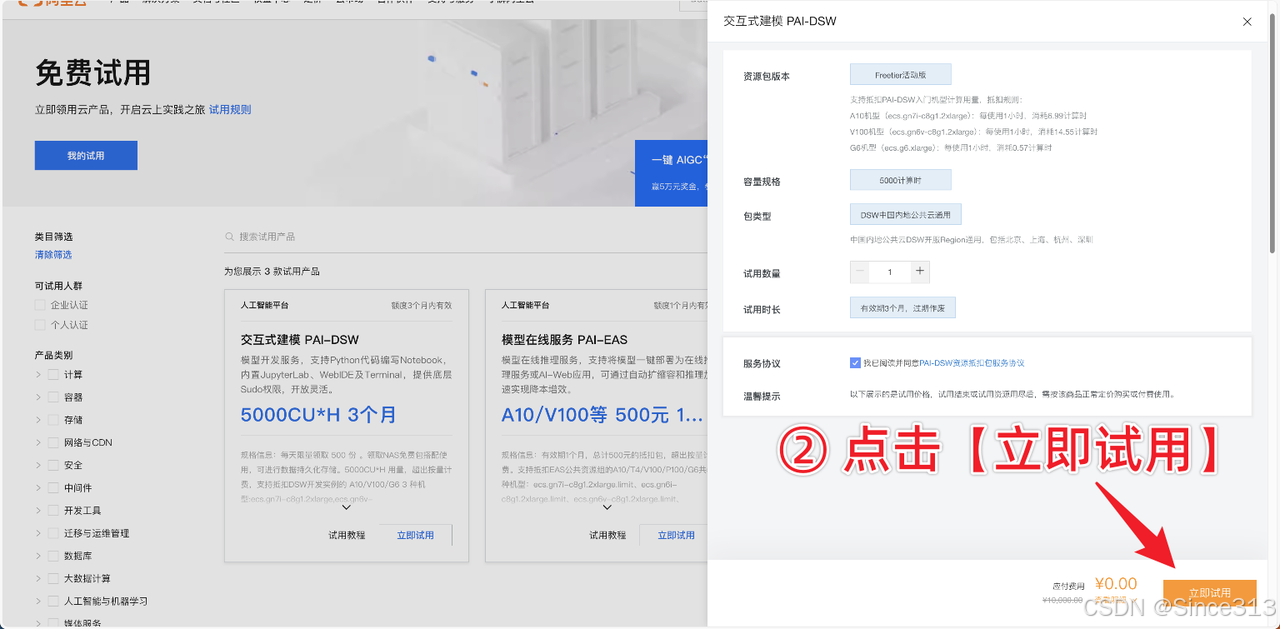Uncheck the service agreement checkbox
The width and height of the screenshot is (1280, 629).
(x=855, y=363)
